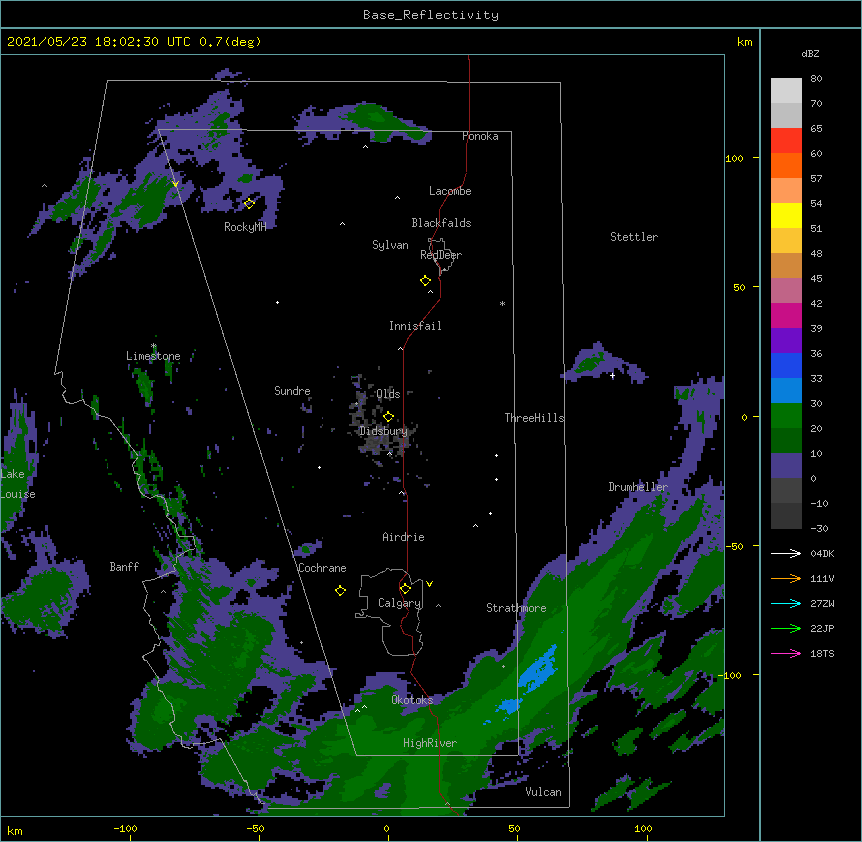
Task: Click the magenta 18TS arrow in legend
Action: click(x=786, y=653)
